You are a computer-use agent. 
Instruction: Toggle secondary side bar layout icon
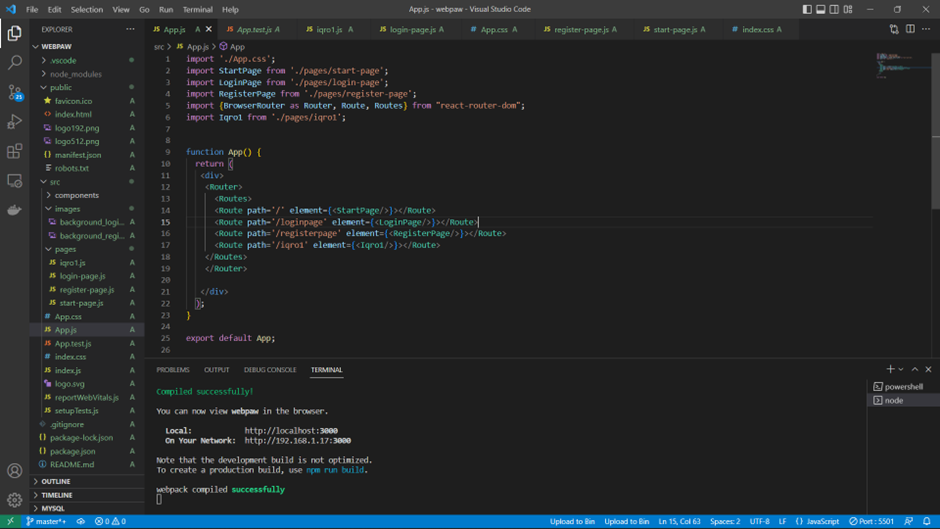pyautogui.click(x=834, y=10)
